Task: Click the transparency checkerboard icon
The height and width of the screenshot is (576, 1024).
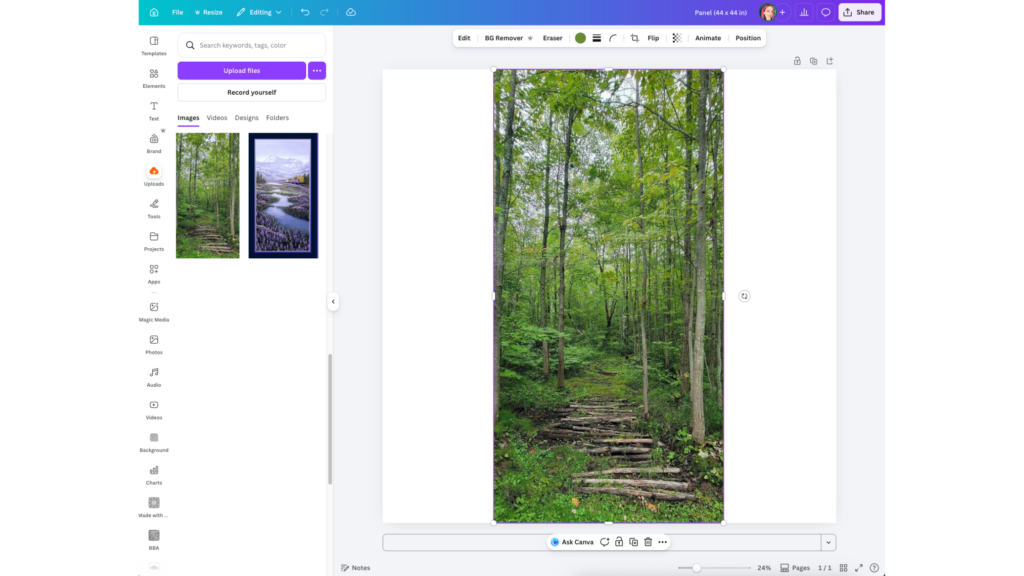Action: point(677,38)
